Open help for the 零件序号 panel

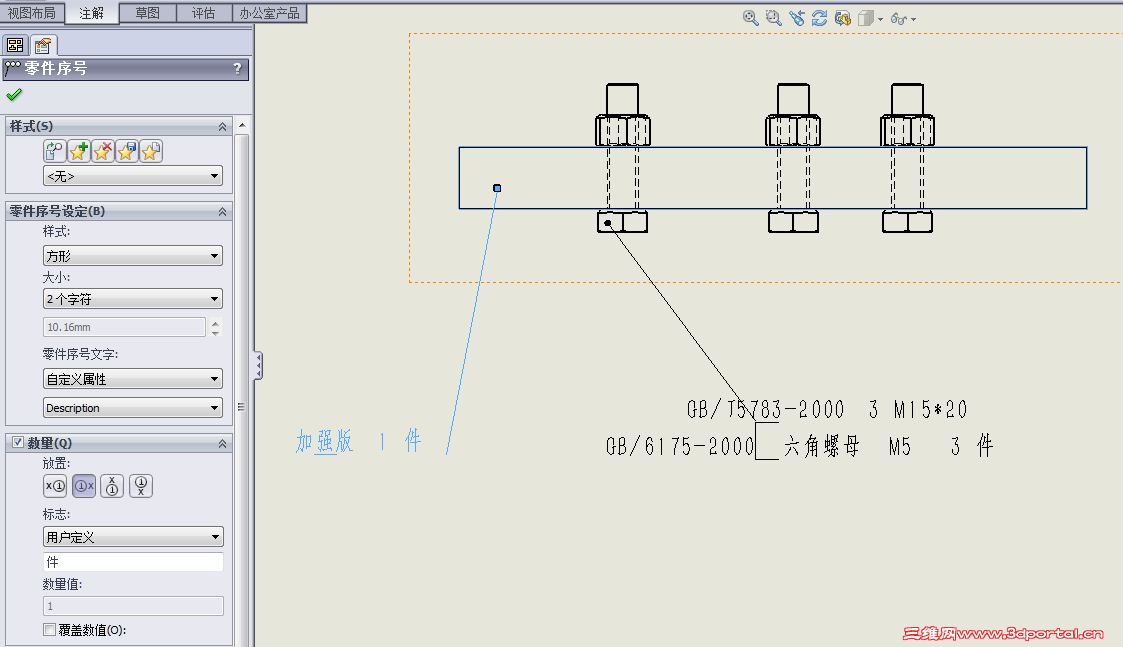coord(237,69)
